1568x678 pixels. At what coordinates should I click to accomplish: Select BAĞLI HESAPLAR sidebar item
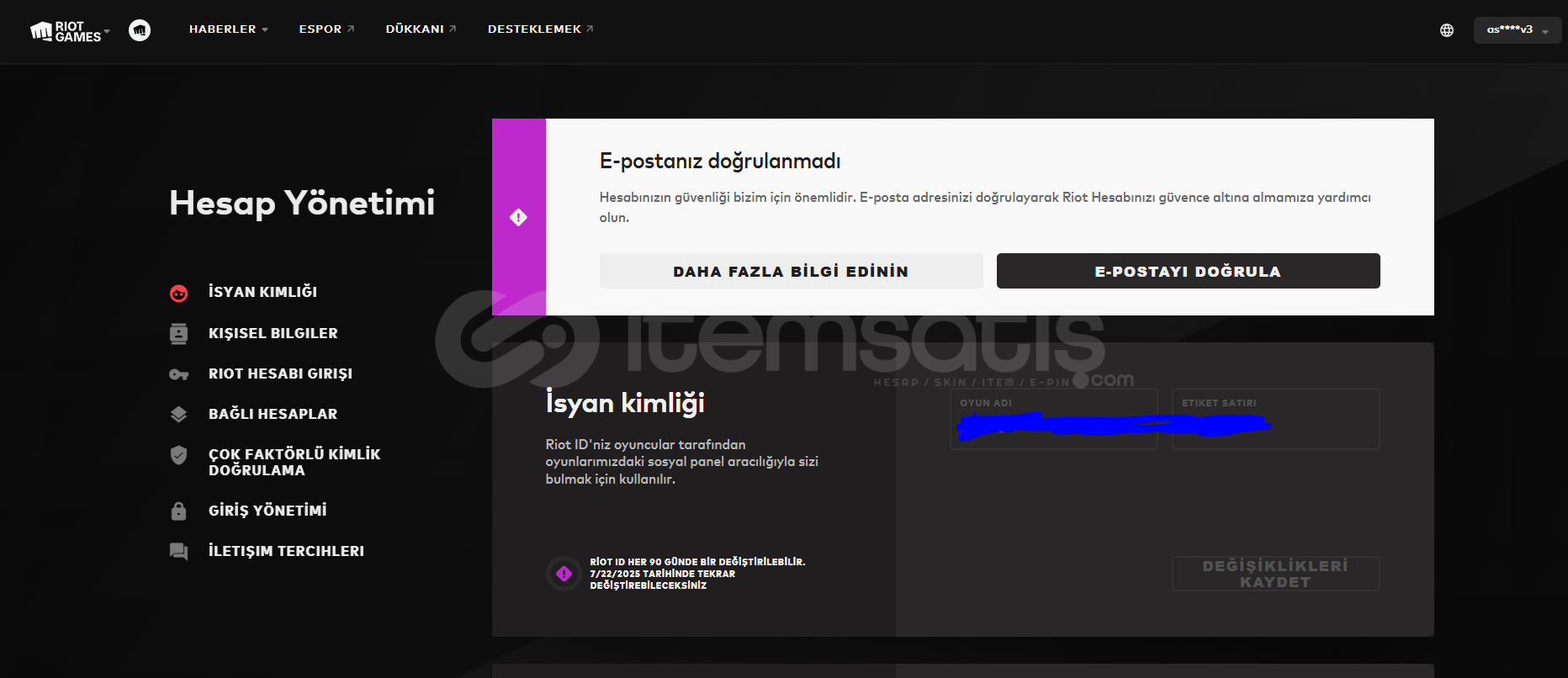[x=273, y=414]
